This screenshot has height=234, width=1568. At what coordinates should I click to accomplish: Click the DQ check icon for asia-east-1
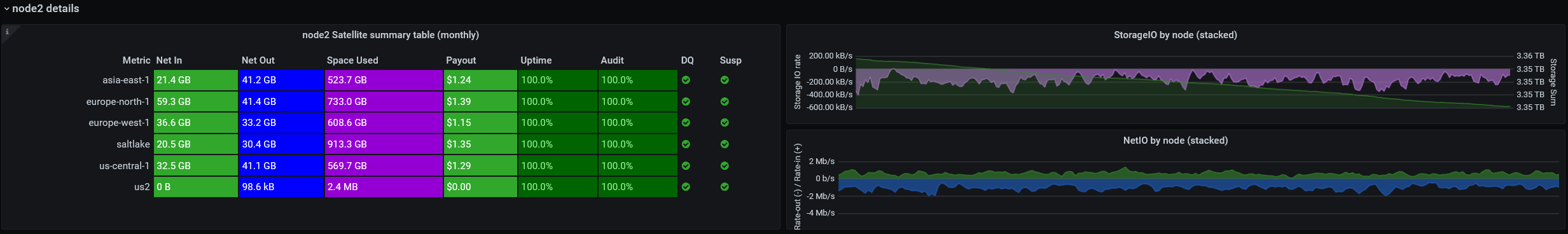(x=686, y=80)
